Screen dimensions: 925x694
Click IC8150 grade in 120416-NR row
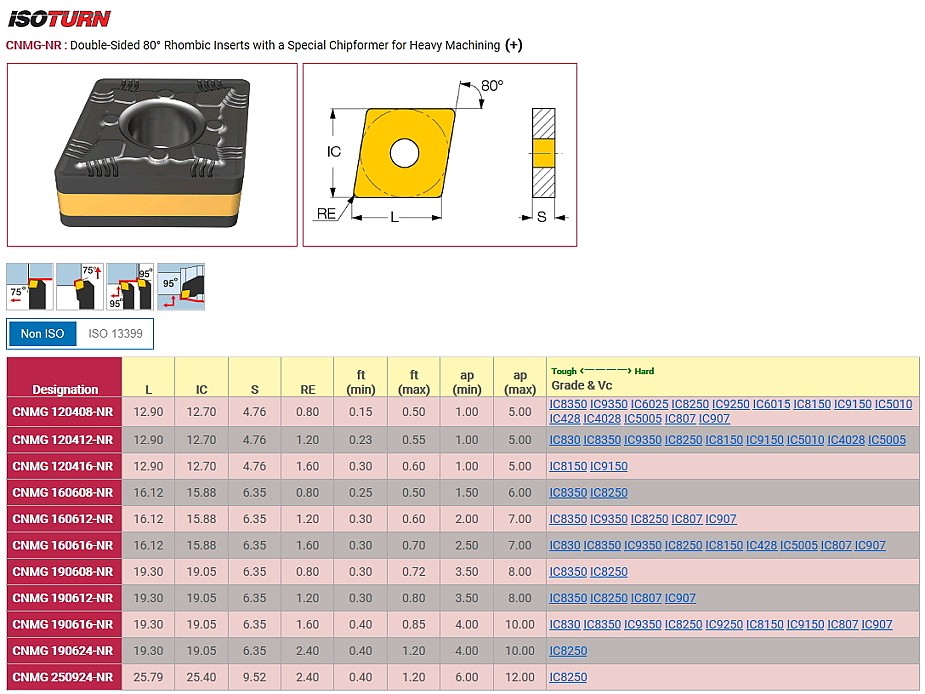coord(568,466)
